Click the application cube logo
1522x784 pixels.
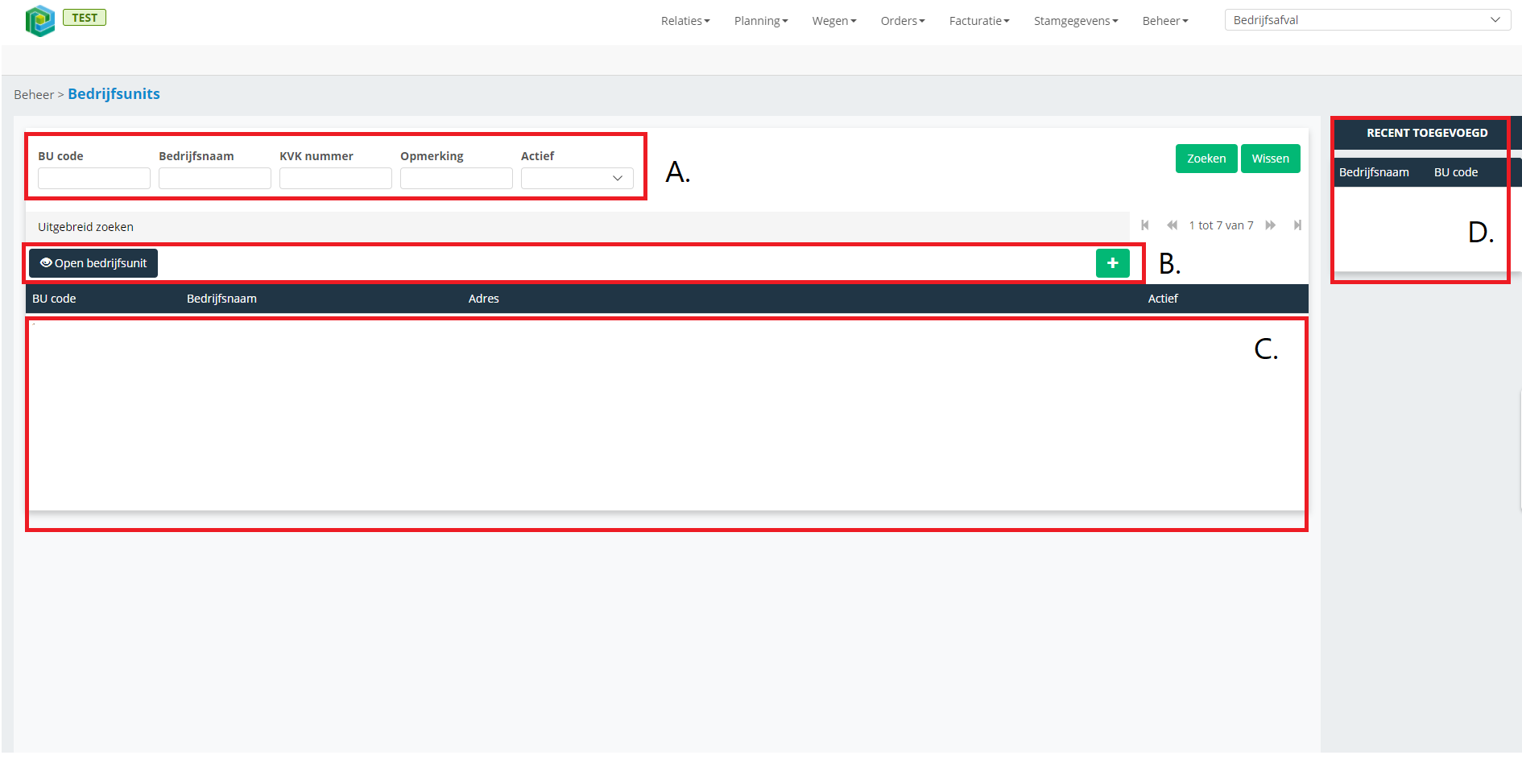tap(39, 21)
